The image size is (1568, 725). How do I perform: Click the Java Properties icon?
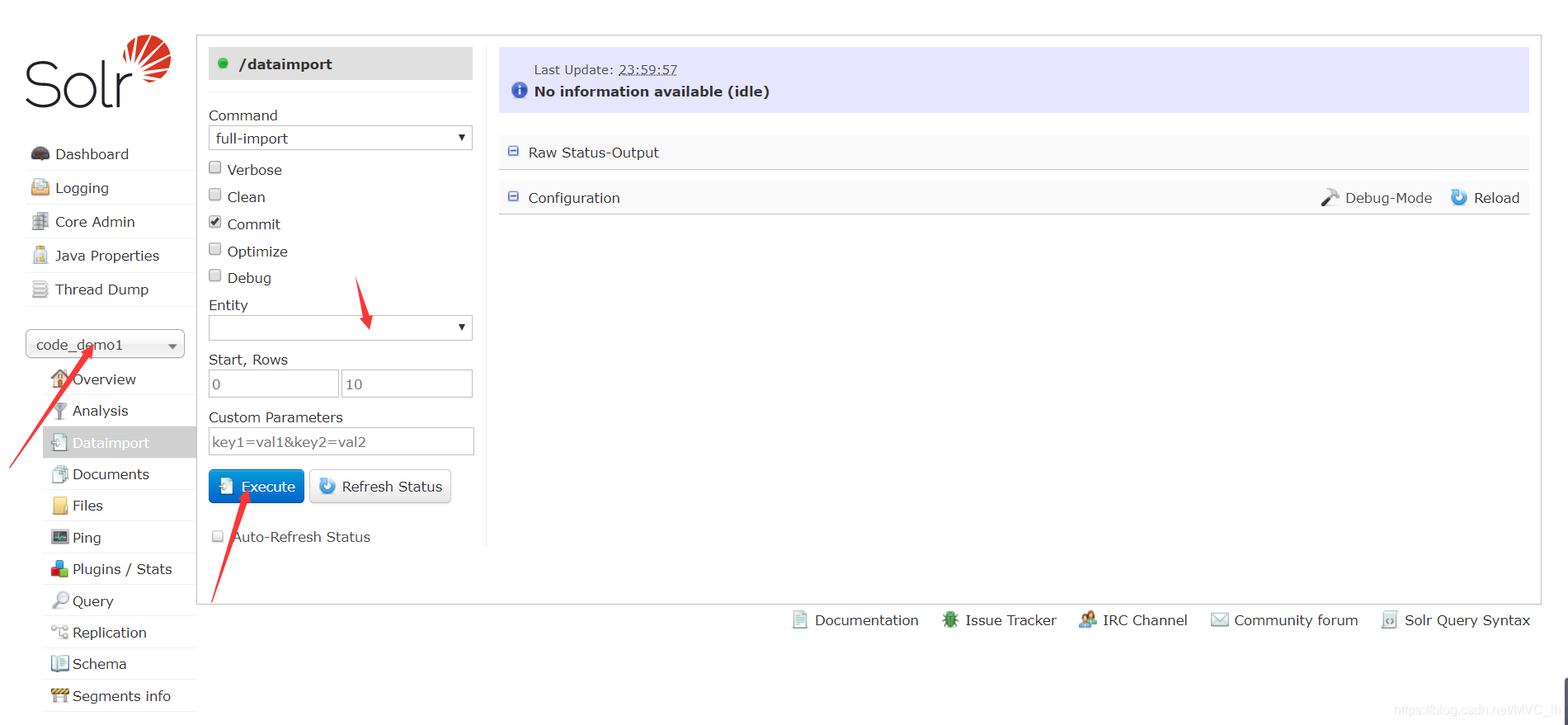pos(40,255)
